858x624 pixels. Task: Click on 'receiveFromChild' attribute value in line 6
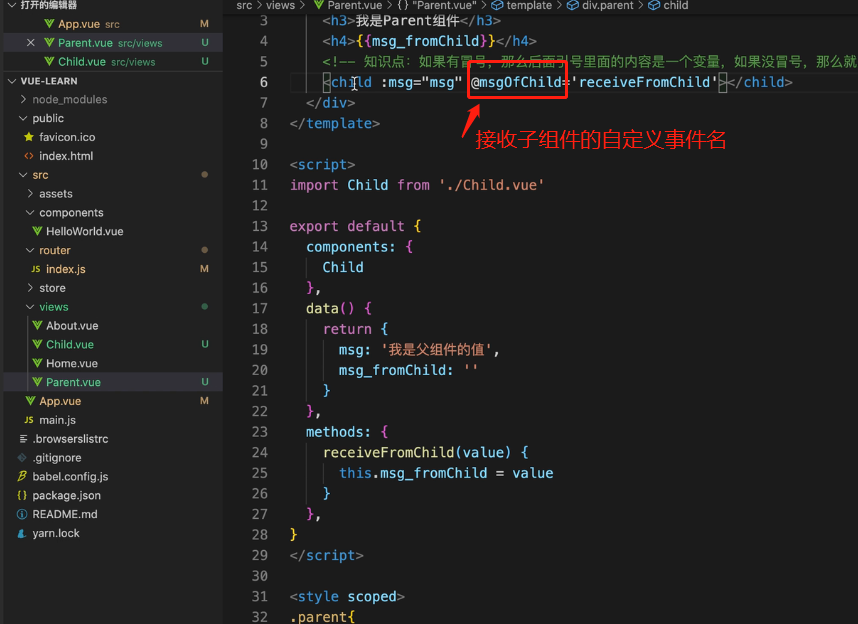coord(644,83)
